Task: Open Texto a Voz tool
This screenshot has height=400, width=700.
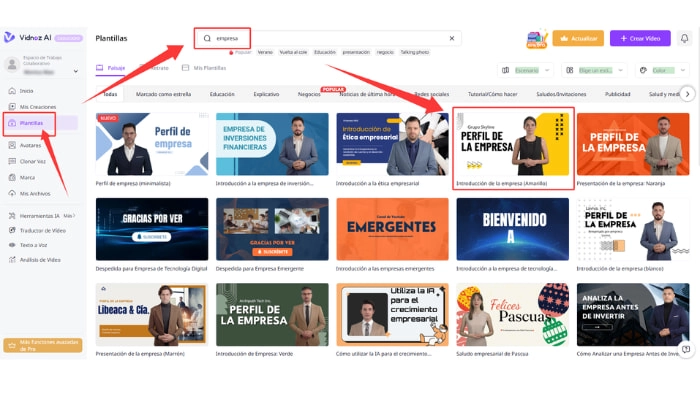Action: (x=33, y=245)
